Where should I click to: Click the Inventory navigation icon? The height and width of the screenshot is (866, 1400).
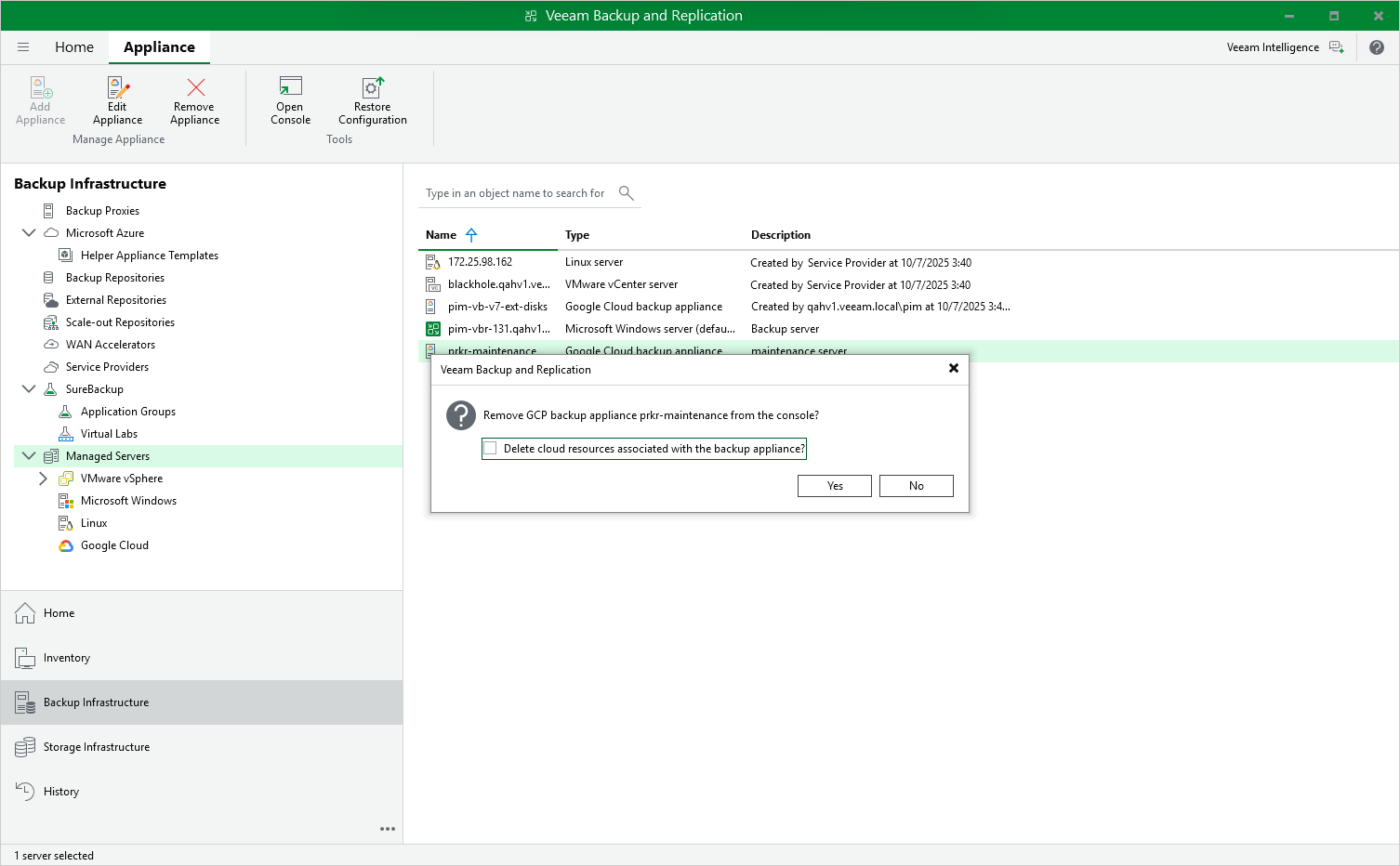(x=25, y=658)
